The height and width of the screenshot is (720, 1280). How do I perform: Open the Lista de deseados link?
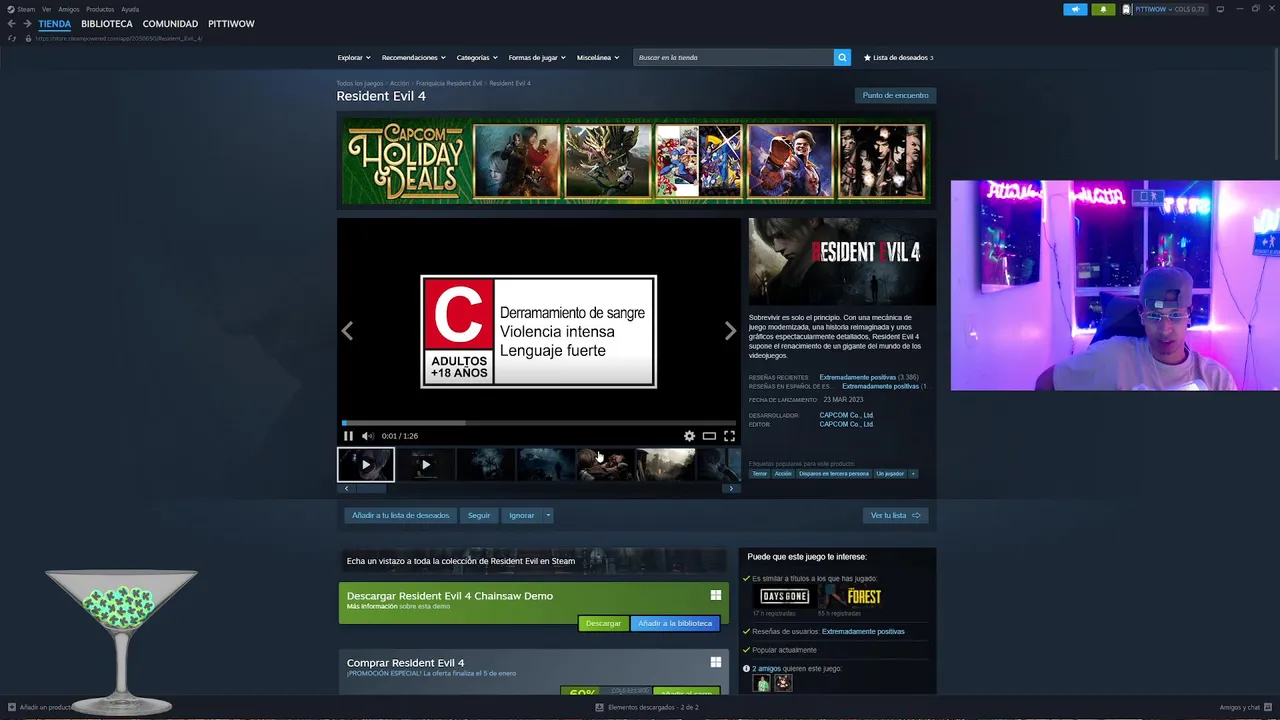[900, 58]
